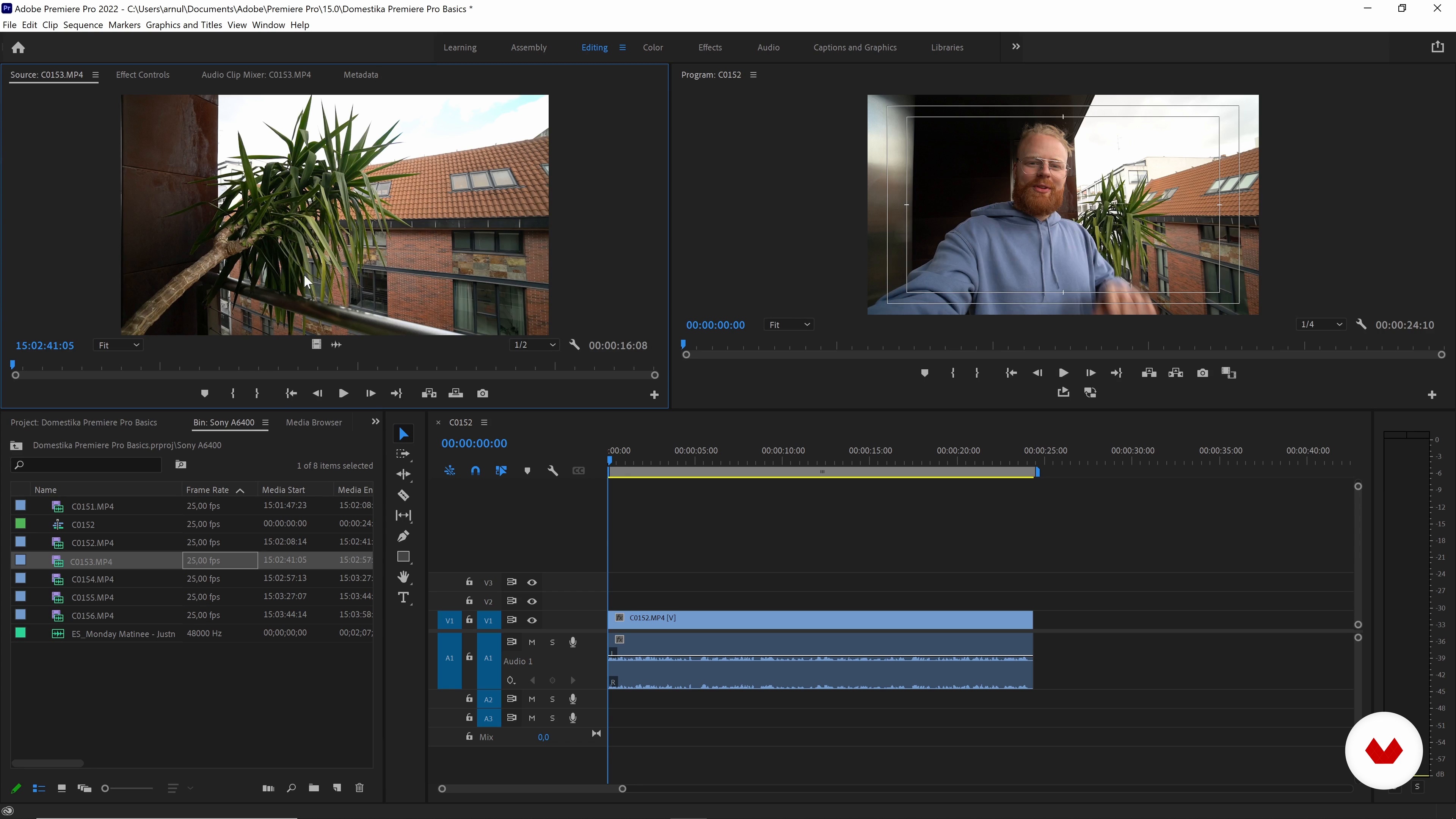Switch to Media Browser tab
Screen dimensions: 1456x819
[314, 422]
